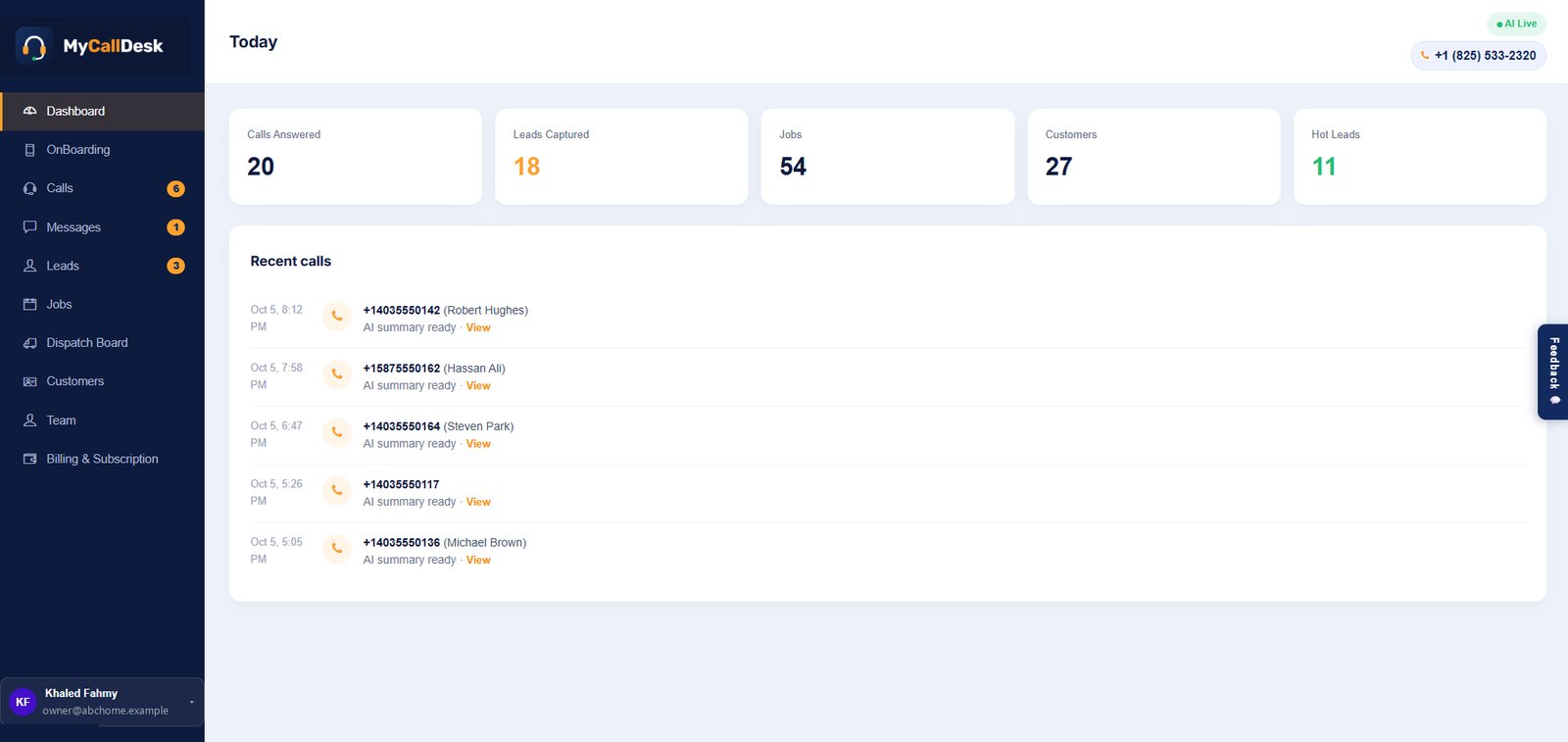
Task: Open the Calls Answered card
Action: [x=356, y=157]
